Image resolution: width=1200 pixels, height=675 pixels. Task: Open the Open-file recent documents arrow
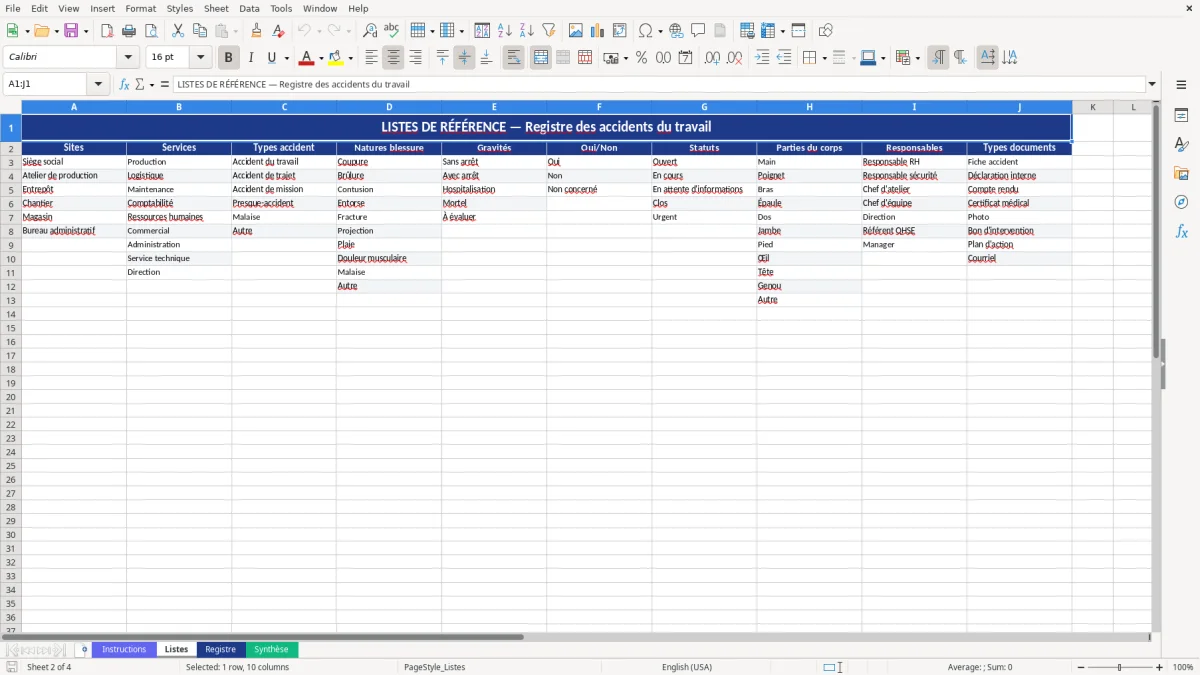57,31
